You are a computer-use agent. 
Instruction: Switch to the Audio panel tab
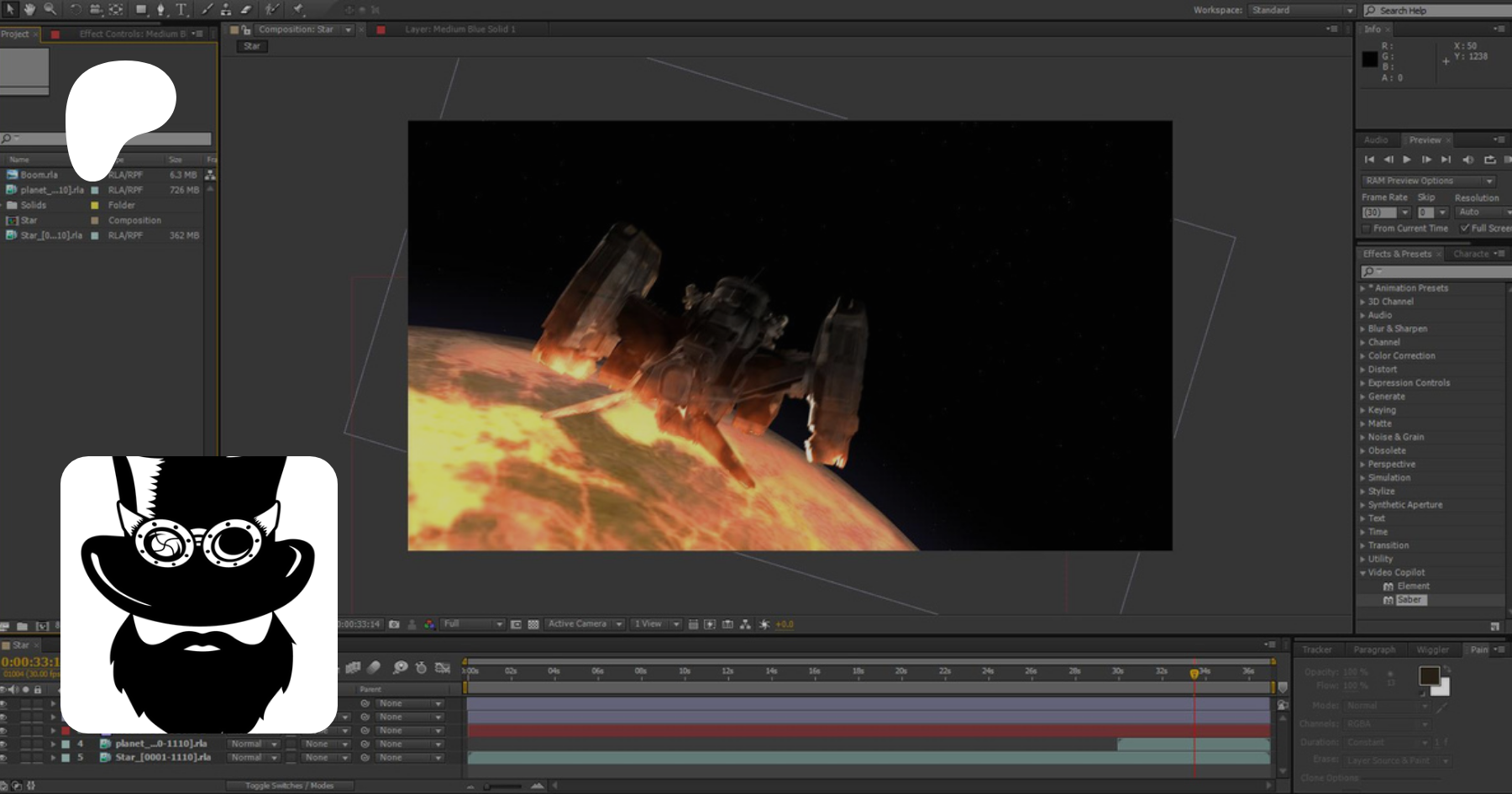[1376, 140]
